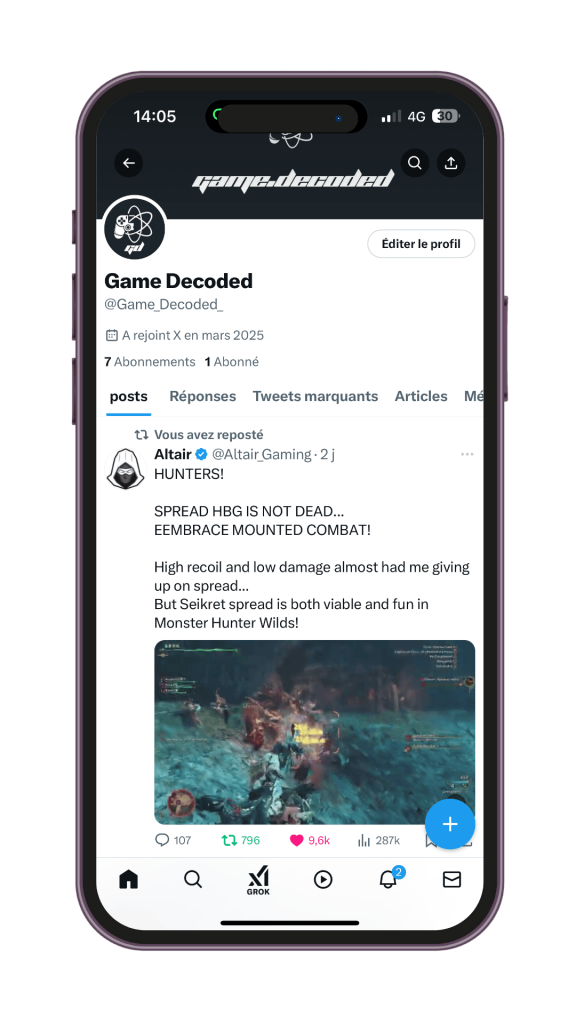Toggle the repost icon showing 796
Screen dimensions: 576x1024
[229, 840]
